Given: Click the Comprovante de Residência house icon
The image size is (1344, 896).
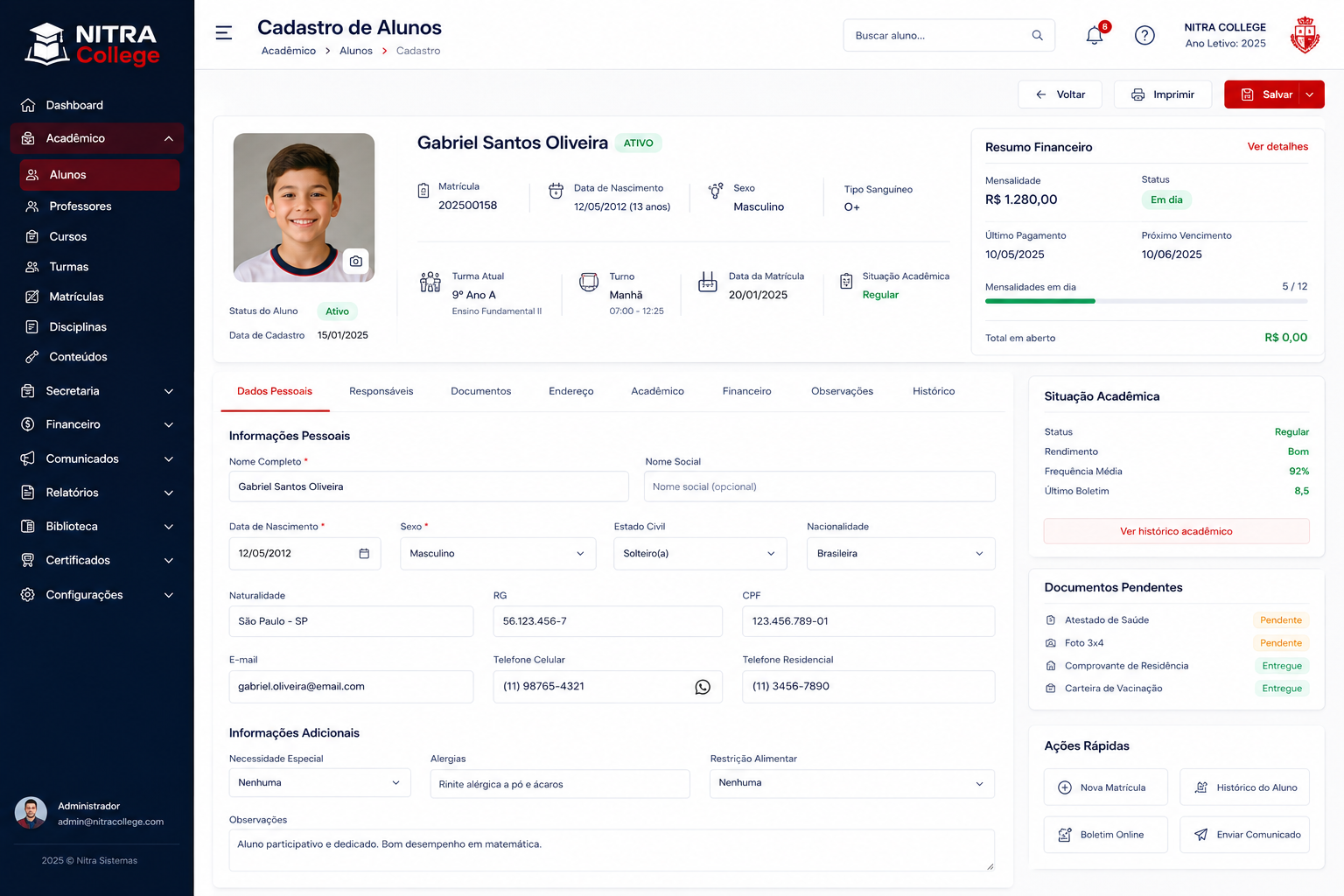Looking at the screenshot, I should 1051,666.
